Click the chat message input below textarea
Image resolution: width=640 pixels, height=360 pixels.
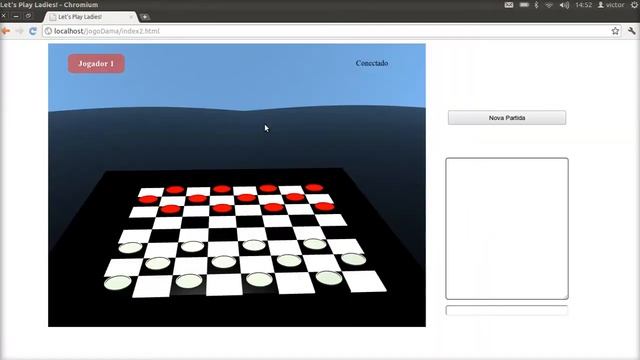coord(507,311)
